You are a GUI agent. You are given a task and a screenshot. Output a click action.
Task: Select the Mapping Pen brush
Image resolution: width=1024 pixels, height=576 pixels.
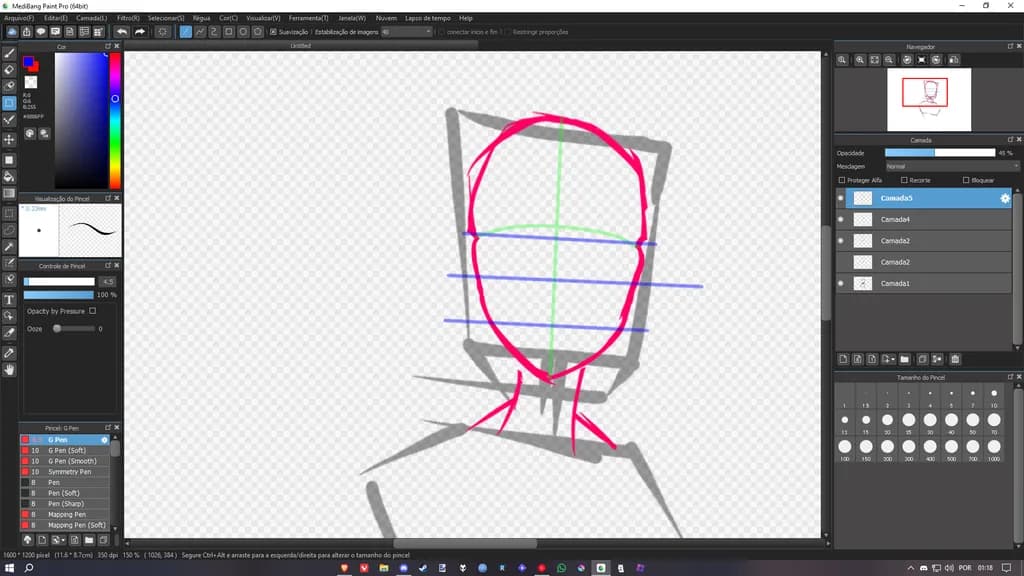(65, 515)
